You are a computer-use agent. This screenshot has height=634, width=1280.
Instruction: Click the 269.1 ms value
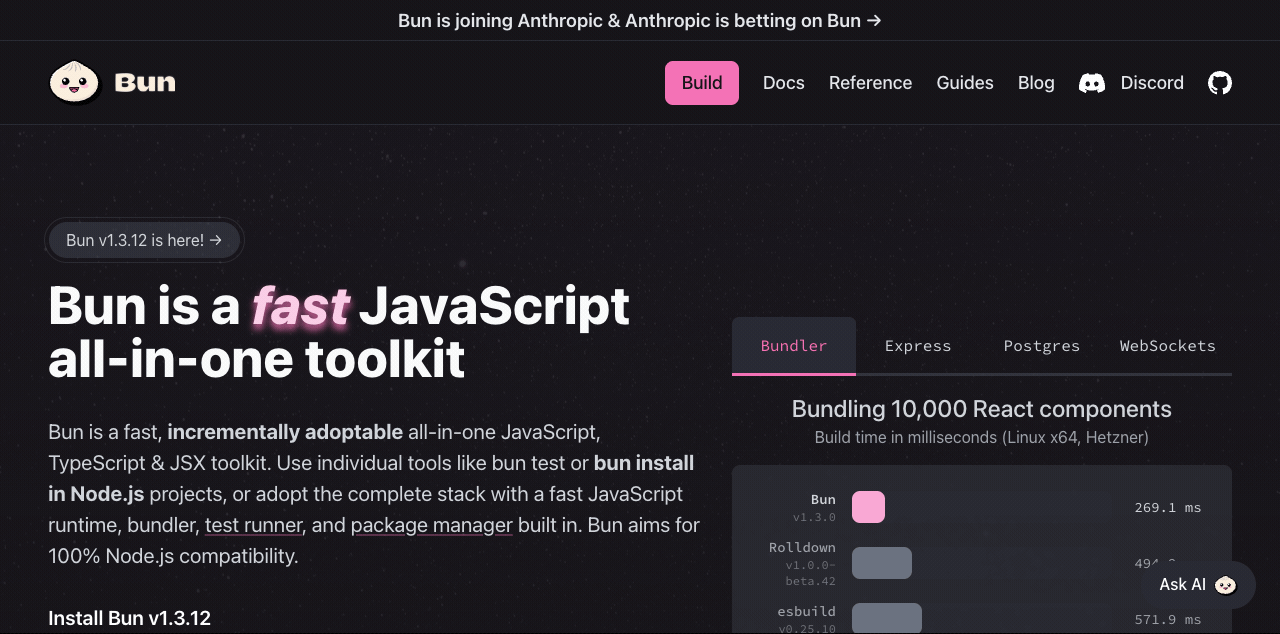(1168, 508)
